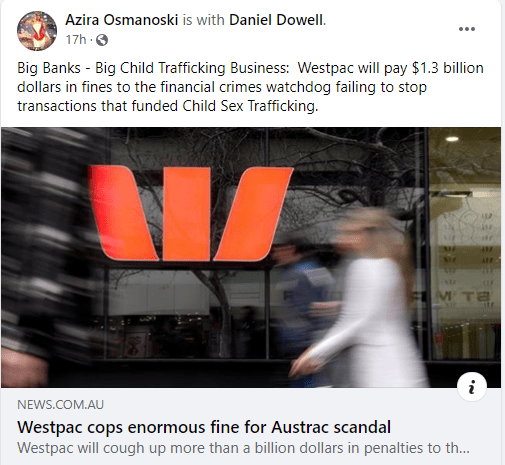
Task: Click the lit window area of the building photo
Action: pyautogui.click(x=464, y=243)
